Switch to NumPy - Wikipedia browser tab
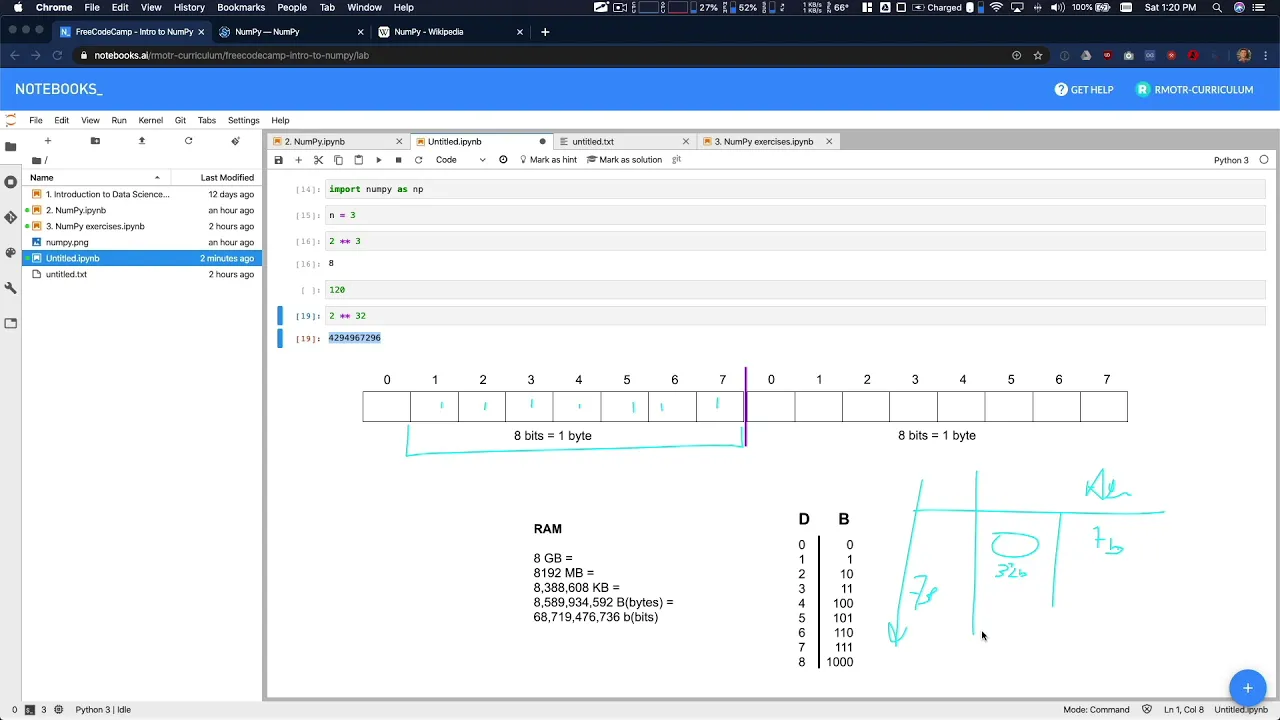 pos(449,32)
